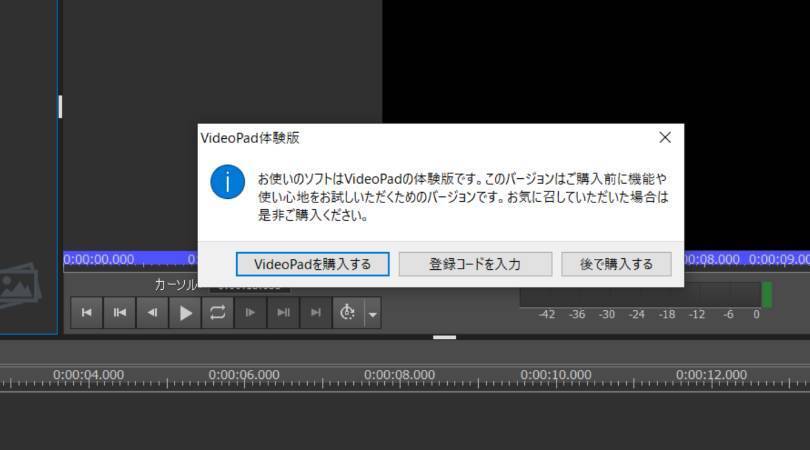Click the blue preview bar at 0:00:00.000
This screenshot has height=450, width=810.
click(x=99, y=259)
